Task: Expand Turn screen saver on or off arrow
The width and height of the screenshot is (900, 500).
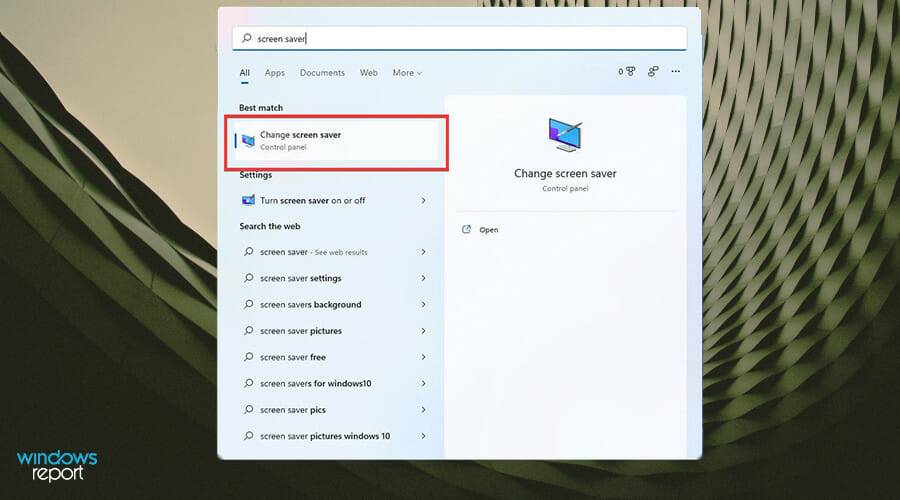Action: tap(424, 200)
